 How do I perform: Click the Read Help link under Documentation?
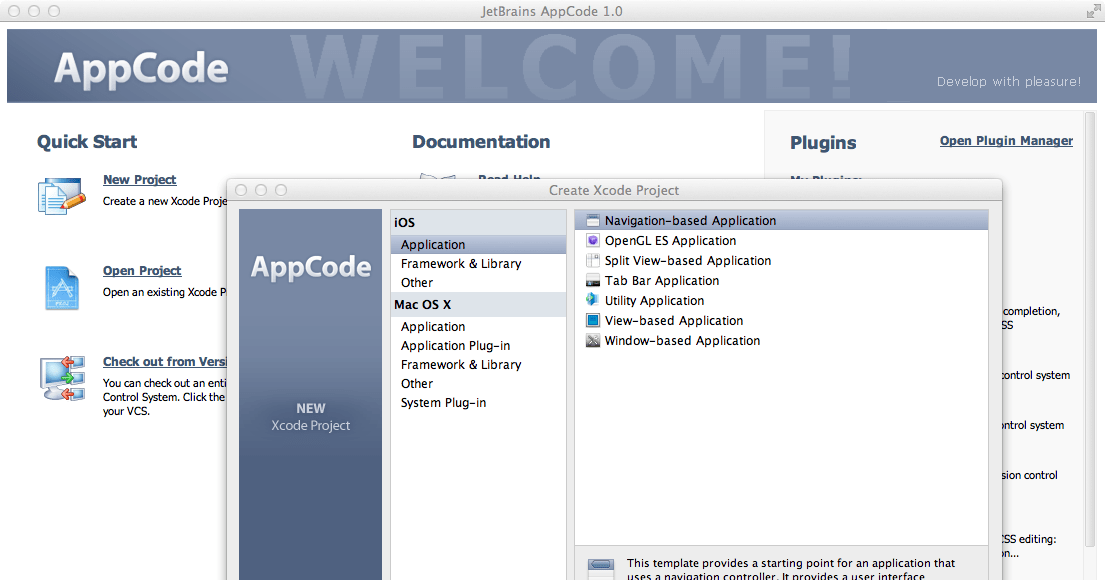point(509,178)
